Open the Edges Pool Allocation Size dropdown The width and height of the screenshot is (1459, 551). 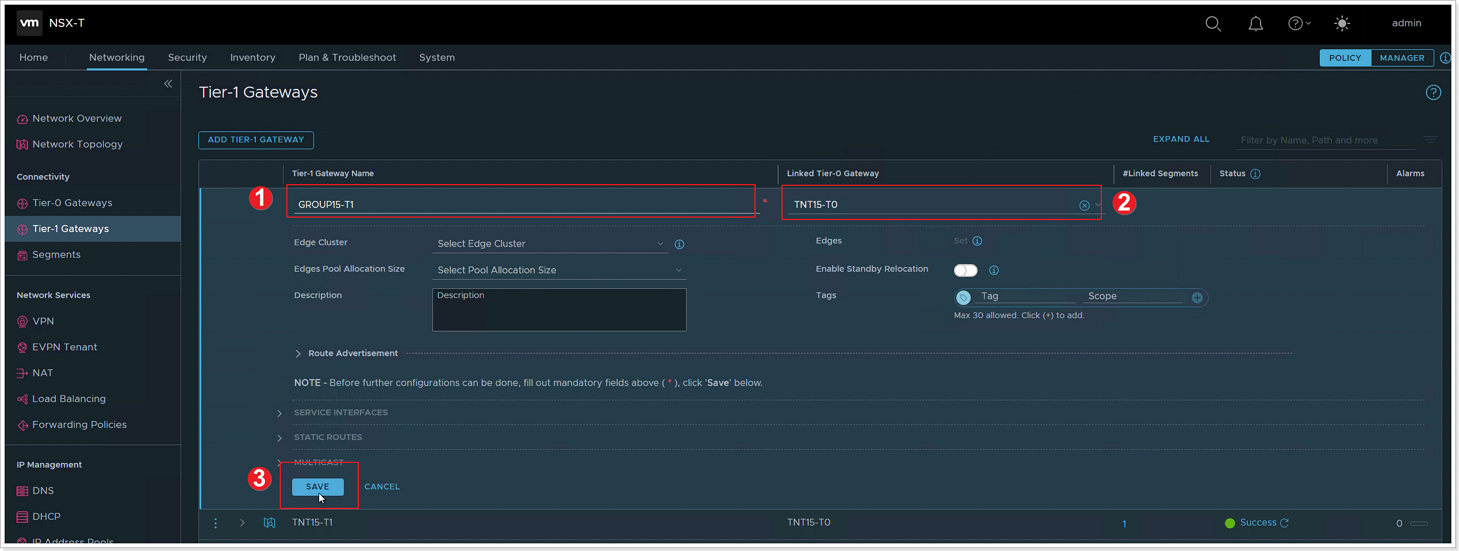click(559, 270)
